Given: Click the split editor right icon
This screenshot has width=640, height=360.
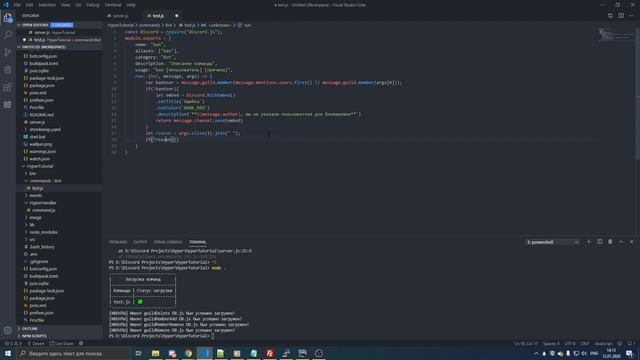Looking at the screenshot, I should click(621, 16).
